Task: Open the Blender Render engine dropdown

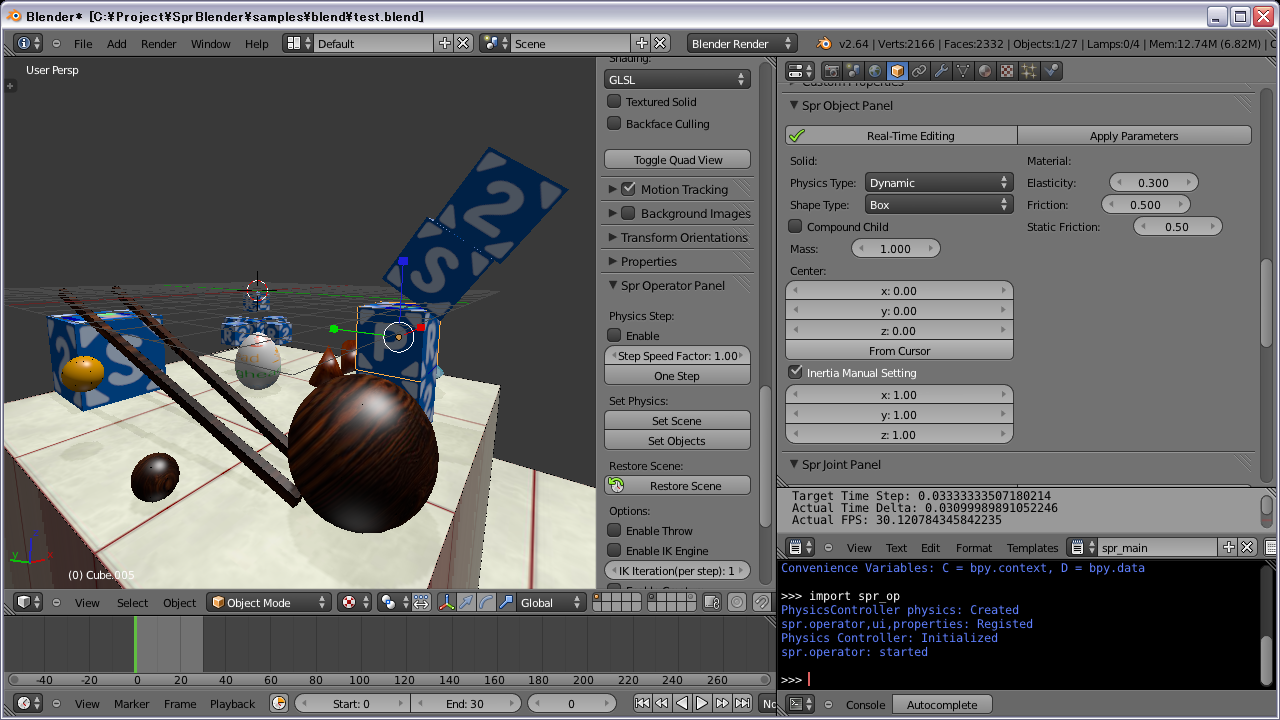Action: coord(742,43)
